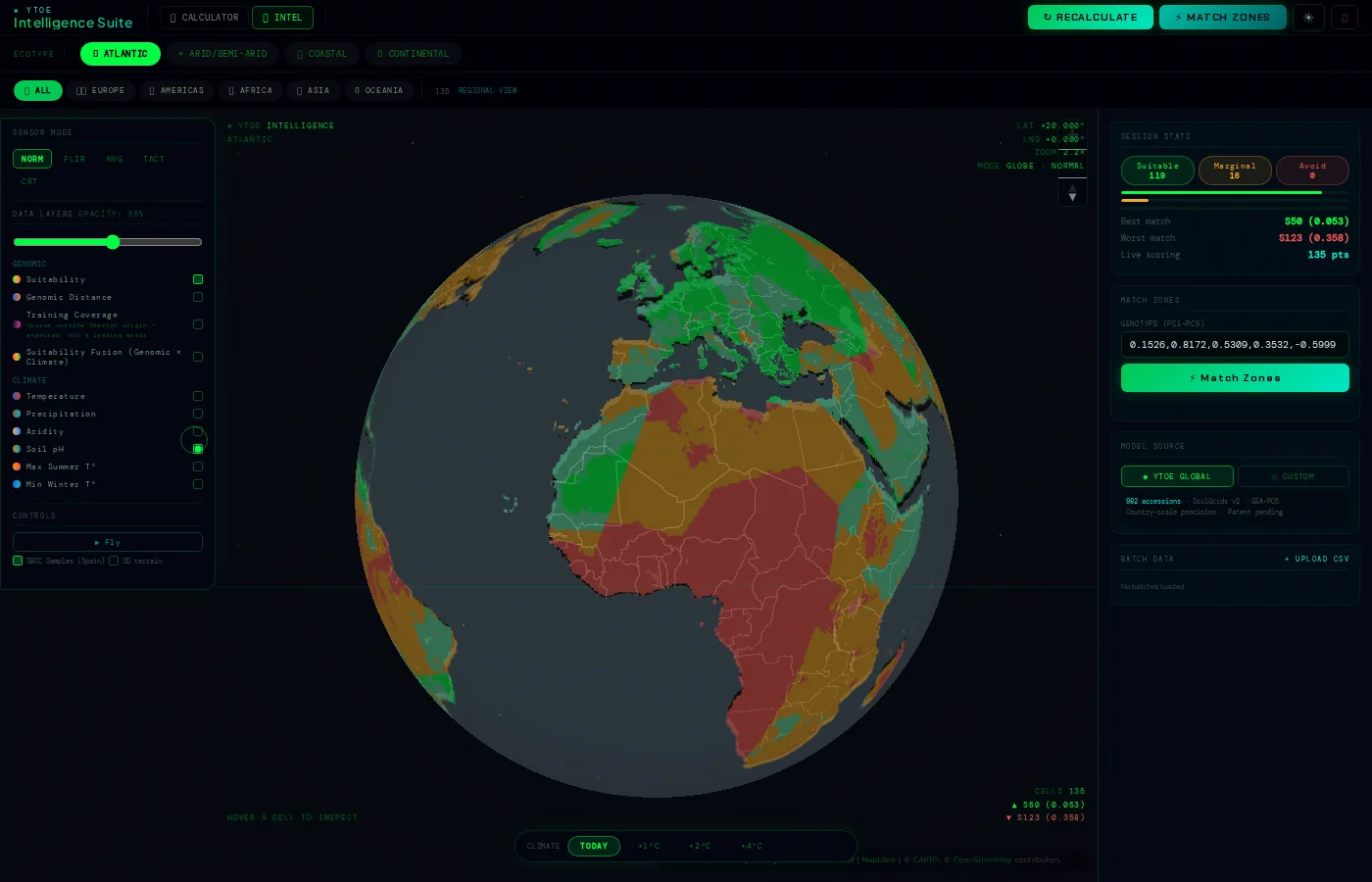The height and width of the screenshot is (882, 1372).
Task: Click the Suitability layer color dot
Action: pyautogui.click(x=17, y=279)
